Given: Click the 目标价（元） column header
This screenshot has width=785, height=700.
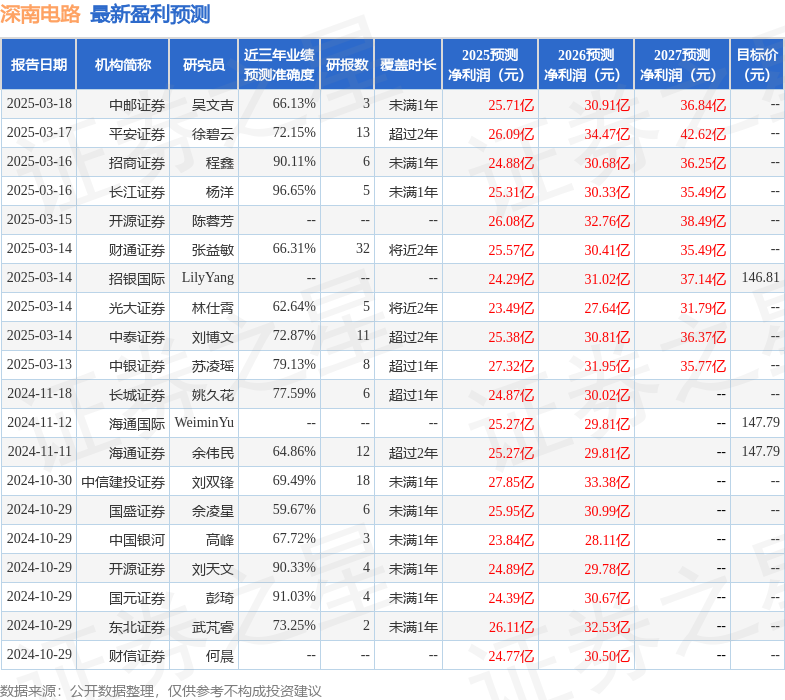Looking at the screenshot, I should click(757, 65).
